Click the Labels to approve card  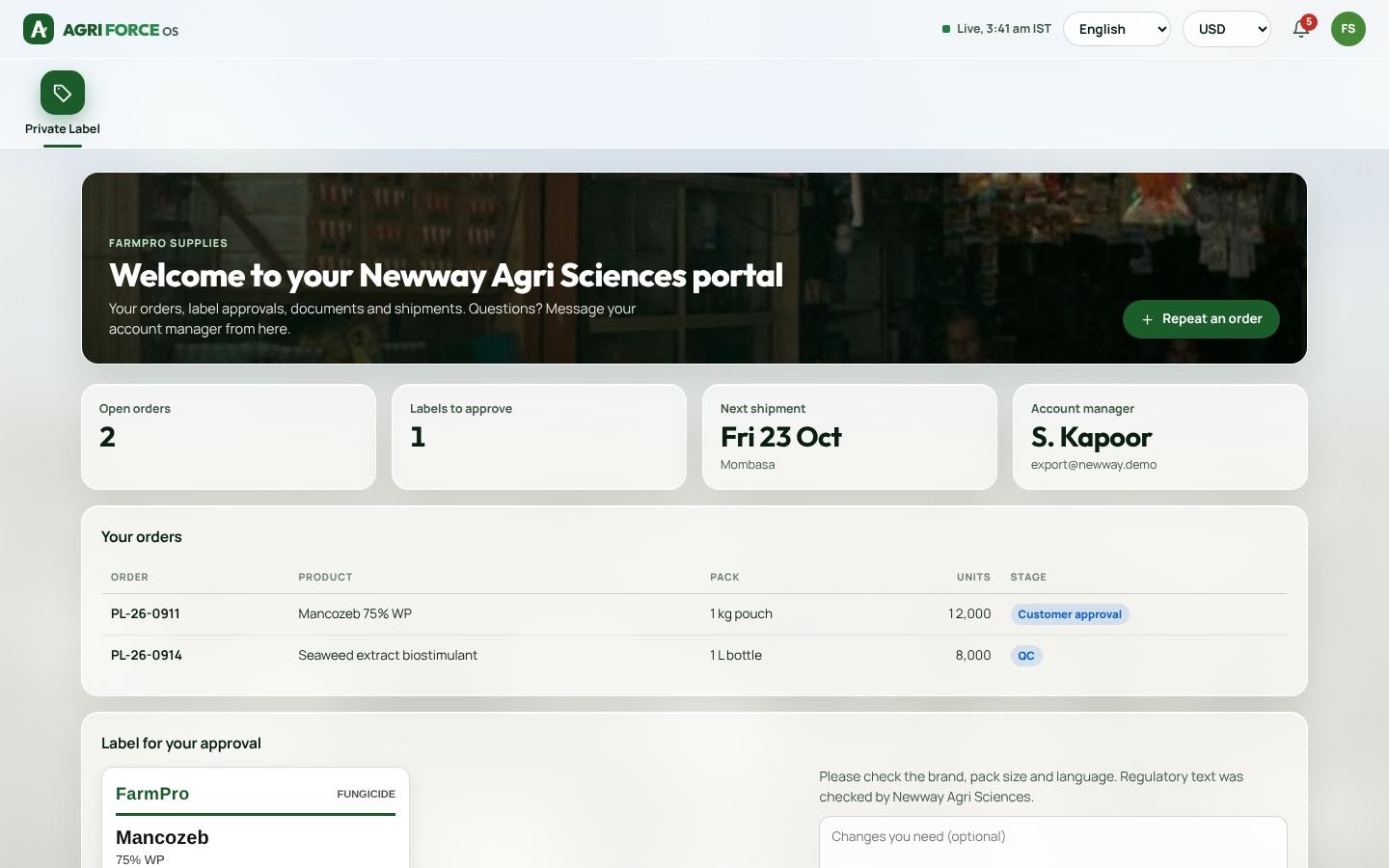pos(539,437)
